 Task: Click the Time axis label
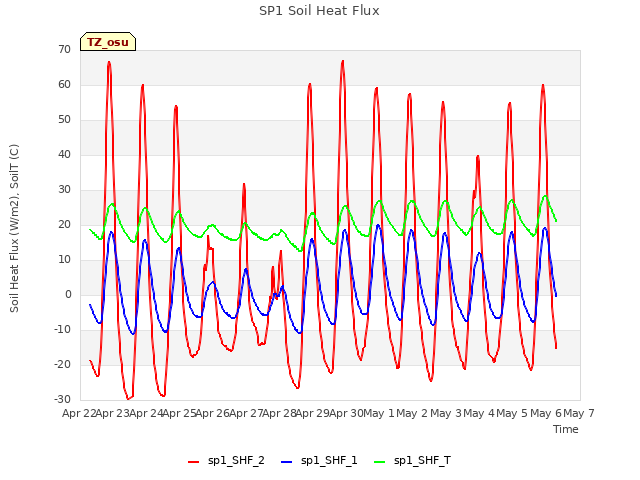[566, 429]
